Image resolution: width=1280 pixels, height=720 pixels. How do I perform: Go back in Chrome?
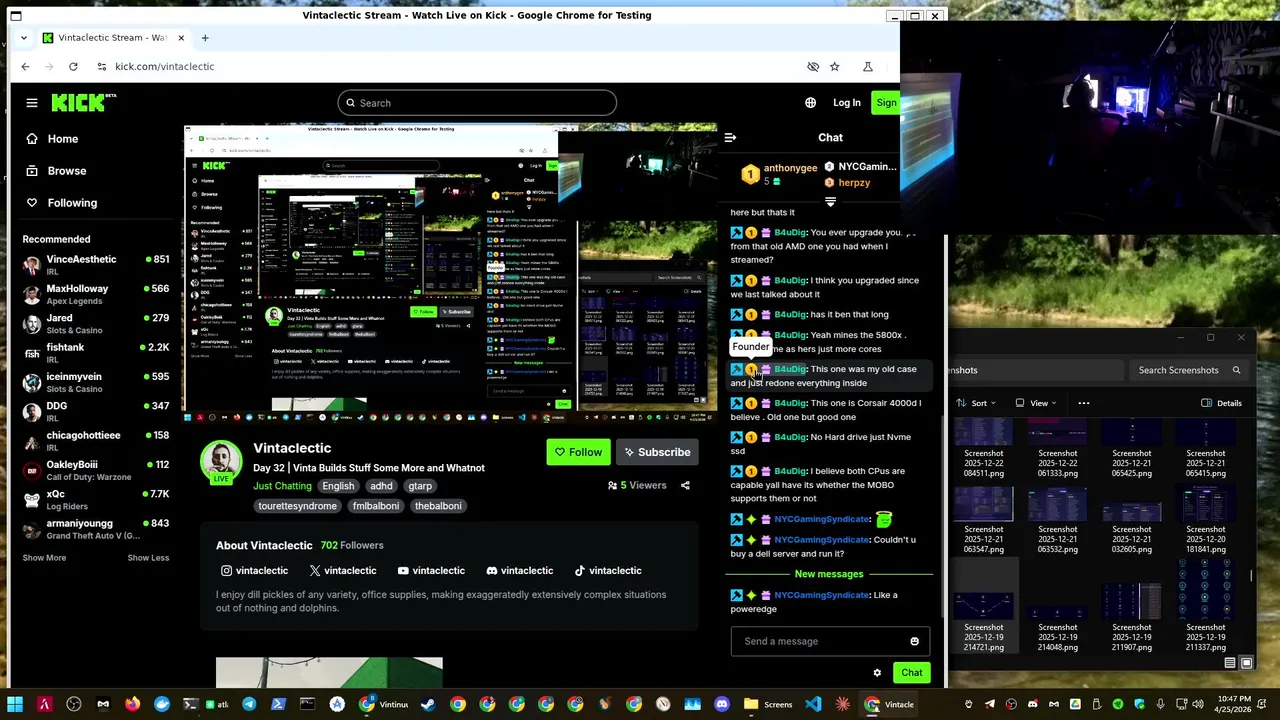(25, 66)
